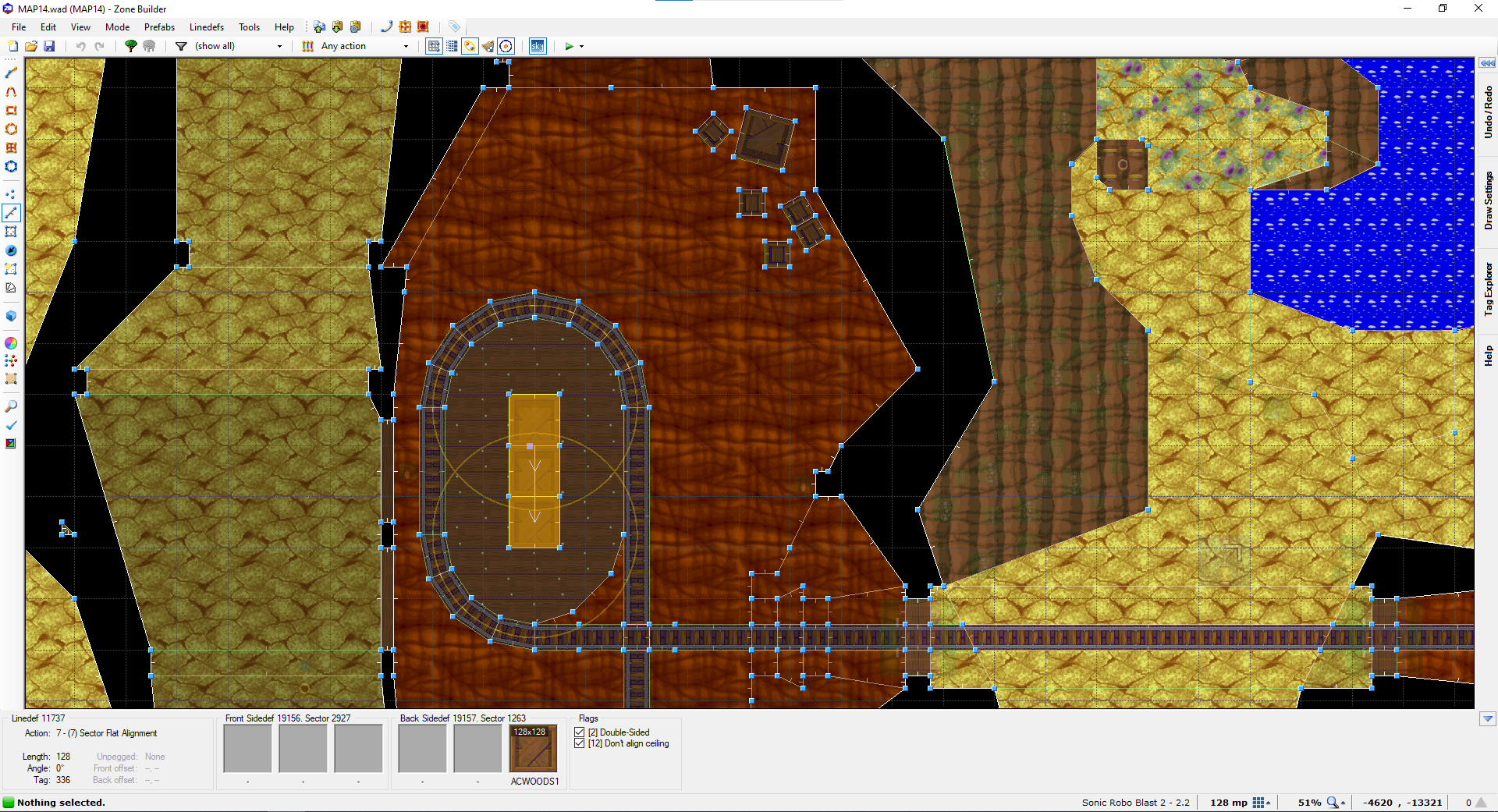Click the warnings triangle in status bar
The height and width of the screenshot is (812, 1498).
[x=1481, y=803]
